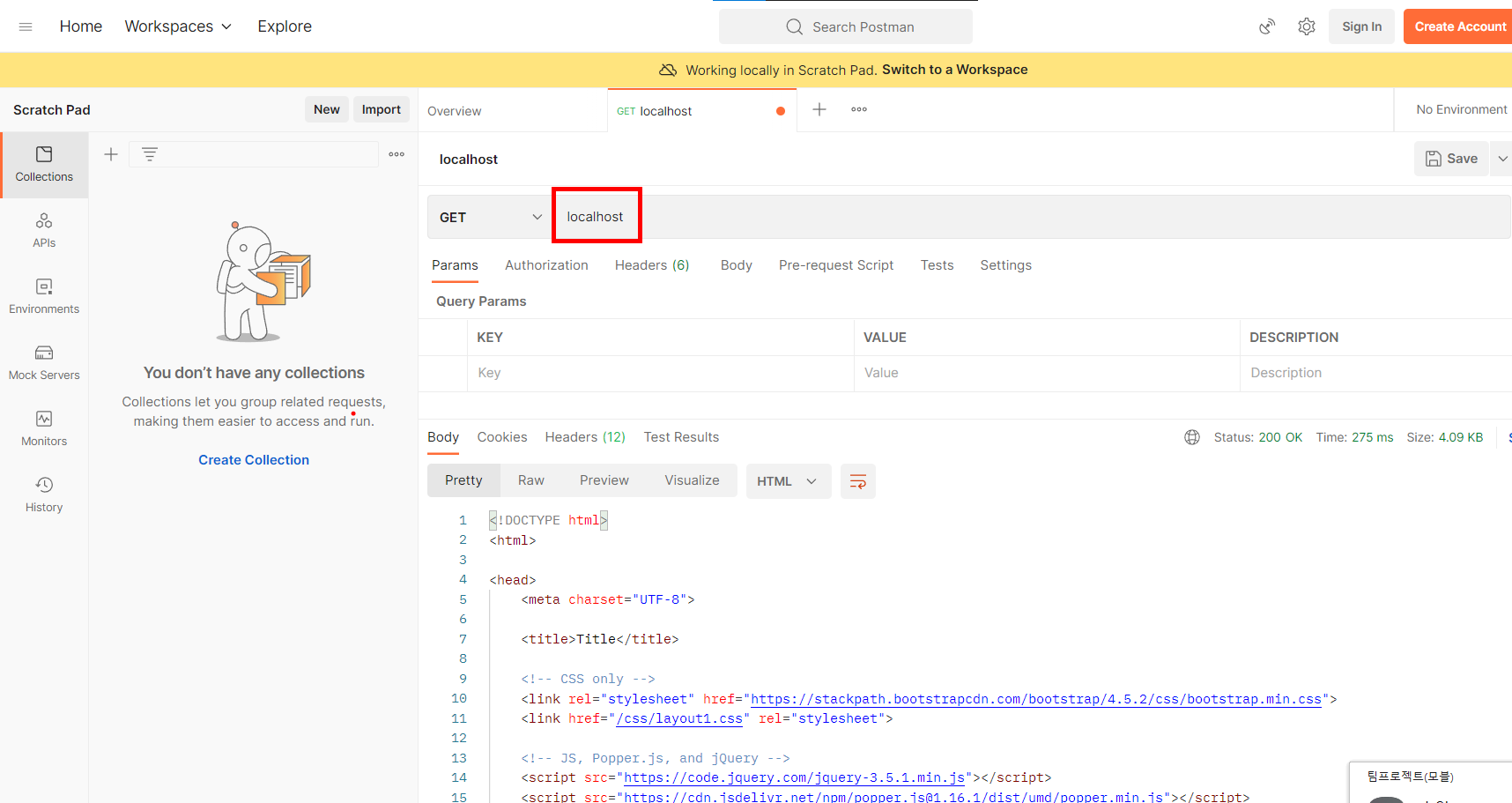Click the Create Collection link
Screen dimensions: 1512x803
point(254,460)
